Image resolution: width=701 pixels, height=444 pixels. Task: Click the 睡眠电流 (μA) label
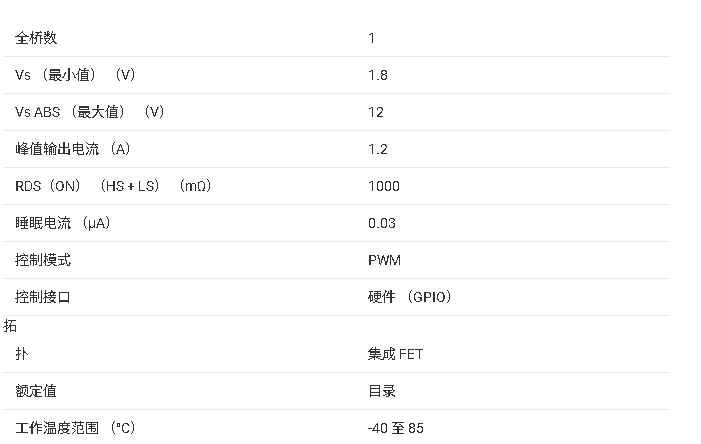(62, 223)
